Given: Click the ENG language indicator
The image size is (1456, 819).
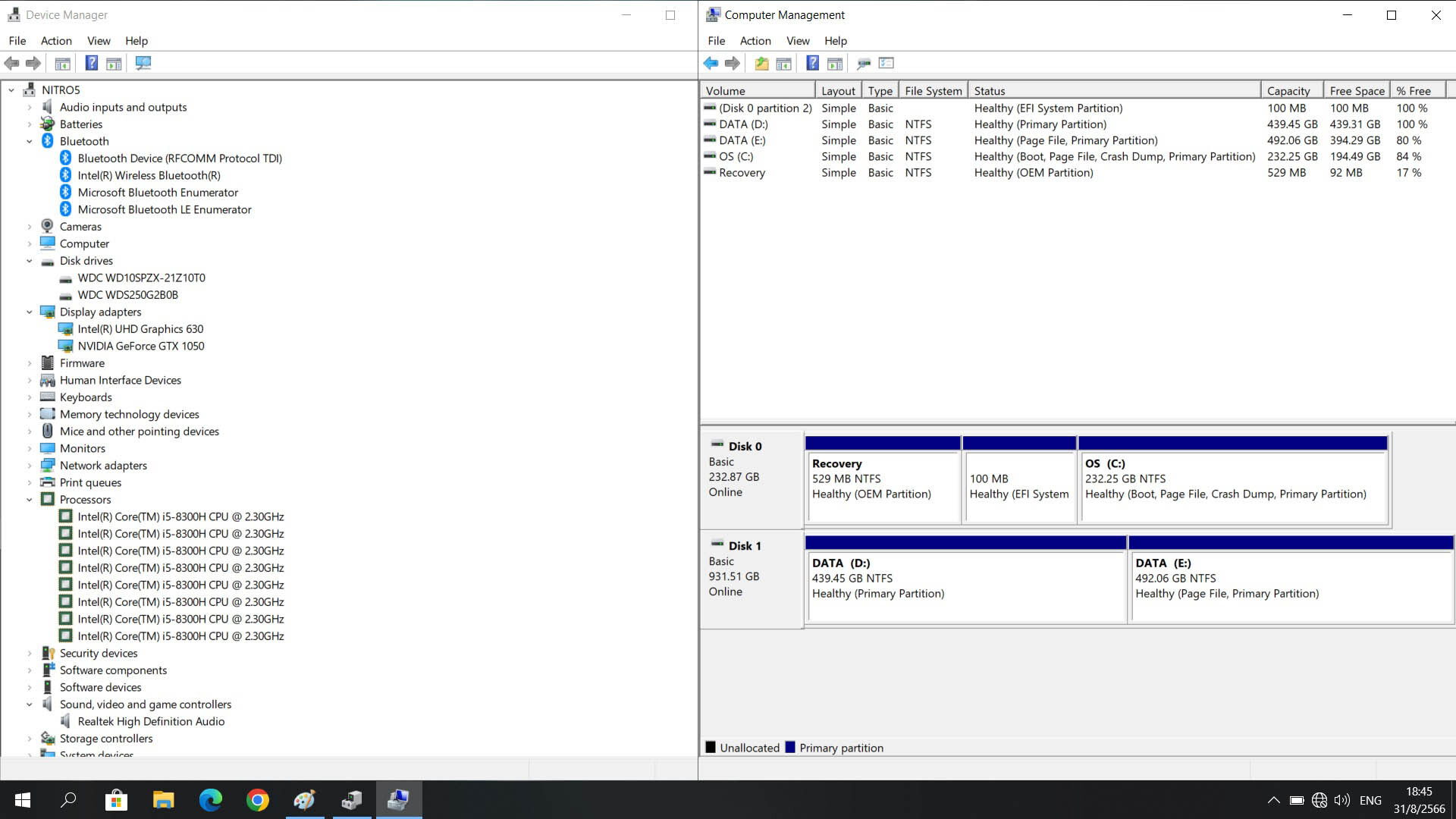Looking at the screenshot, I should 1370,800.
